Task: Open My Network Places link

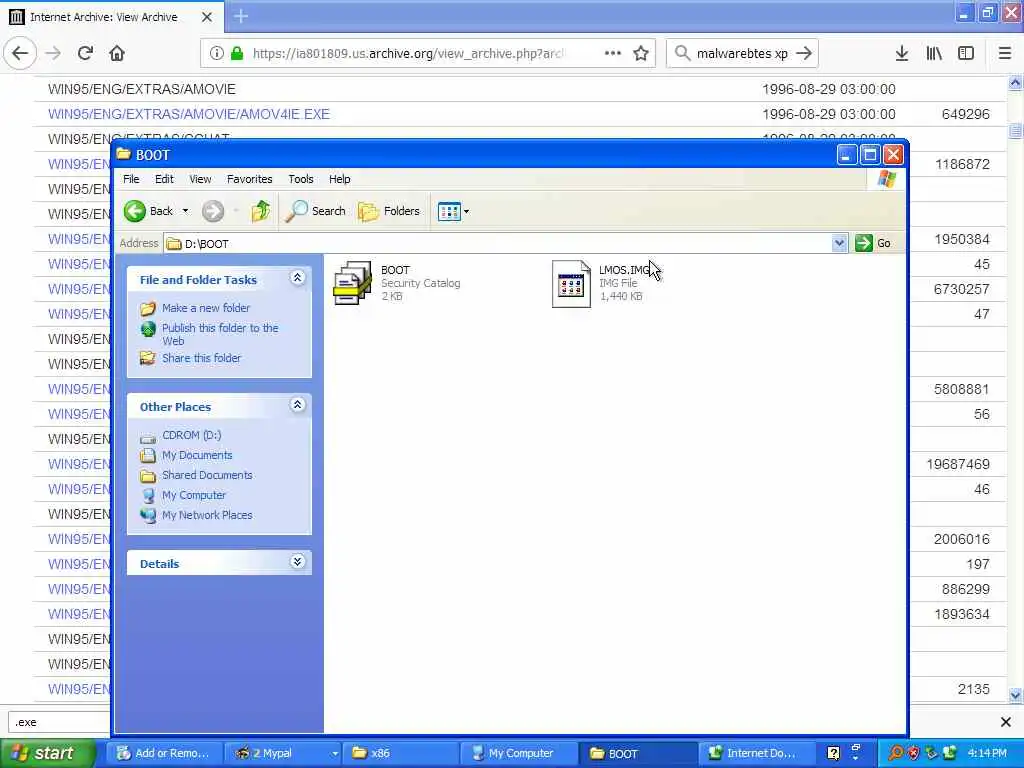Action: (x=207, y=515)
